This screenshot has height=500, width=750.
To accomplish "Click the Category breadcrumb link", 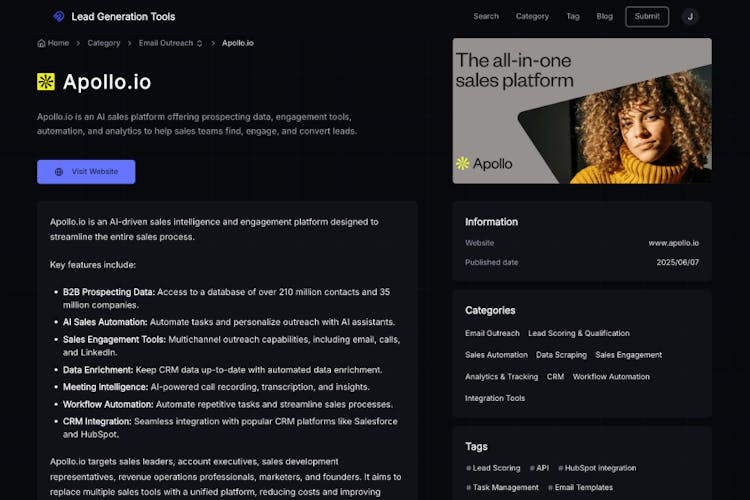I will [x=103, y=43].
